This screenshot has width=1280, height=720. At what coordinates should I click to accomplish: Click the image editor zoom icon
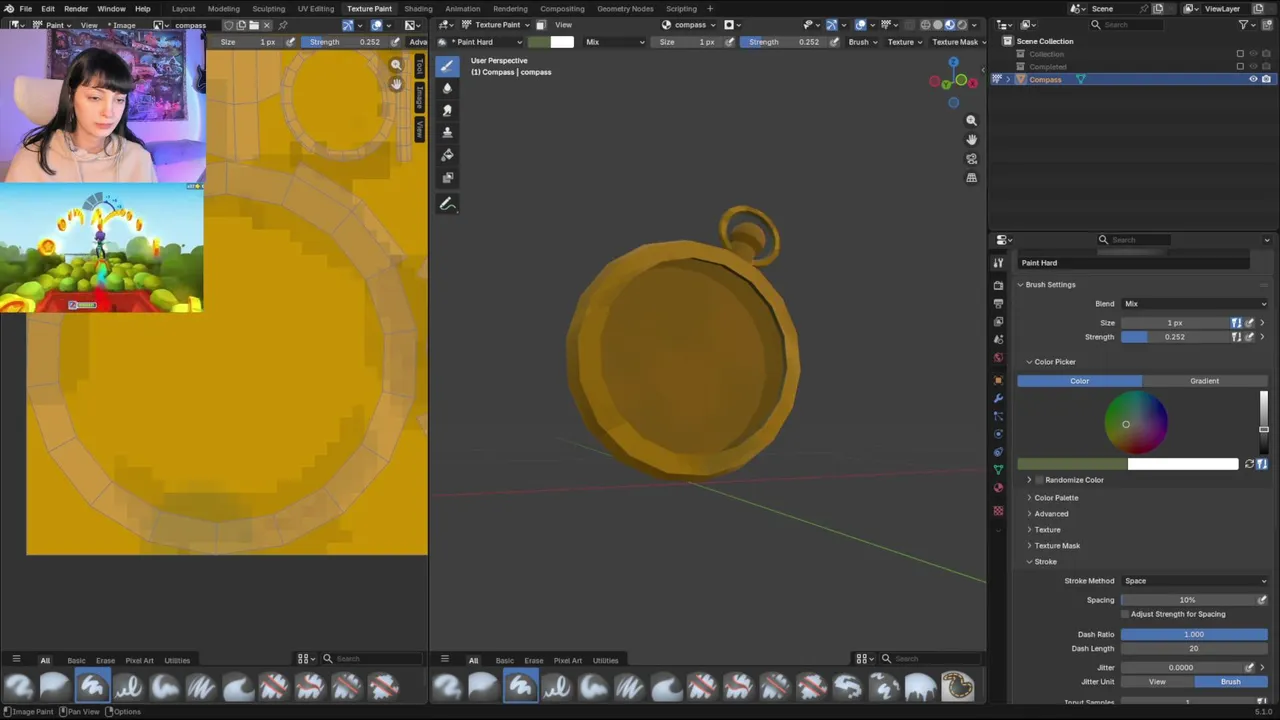click(396, 65)
